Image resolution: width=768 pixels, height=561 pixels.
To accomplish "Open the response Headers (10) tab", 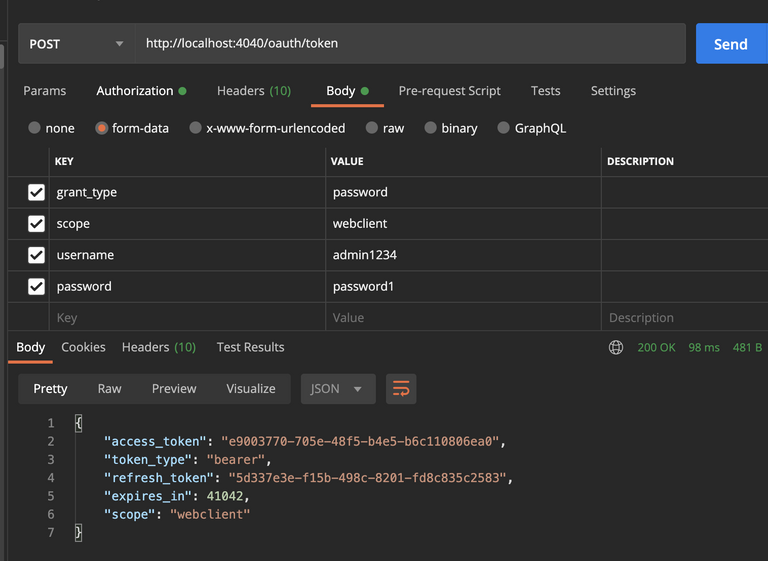I will pyautogui.click(x=159, y=347).
